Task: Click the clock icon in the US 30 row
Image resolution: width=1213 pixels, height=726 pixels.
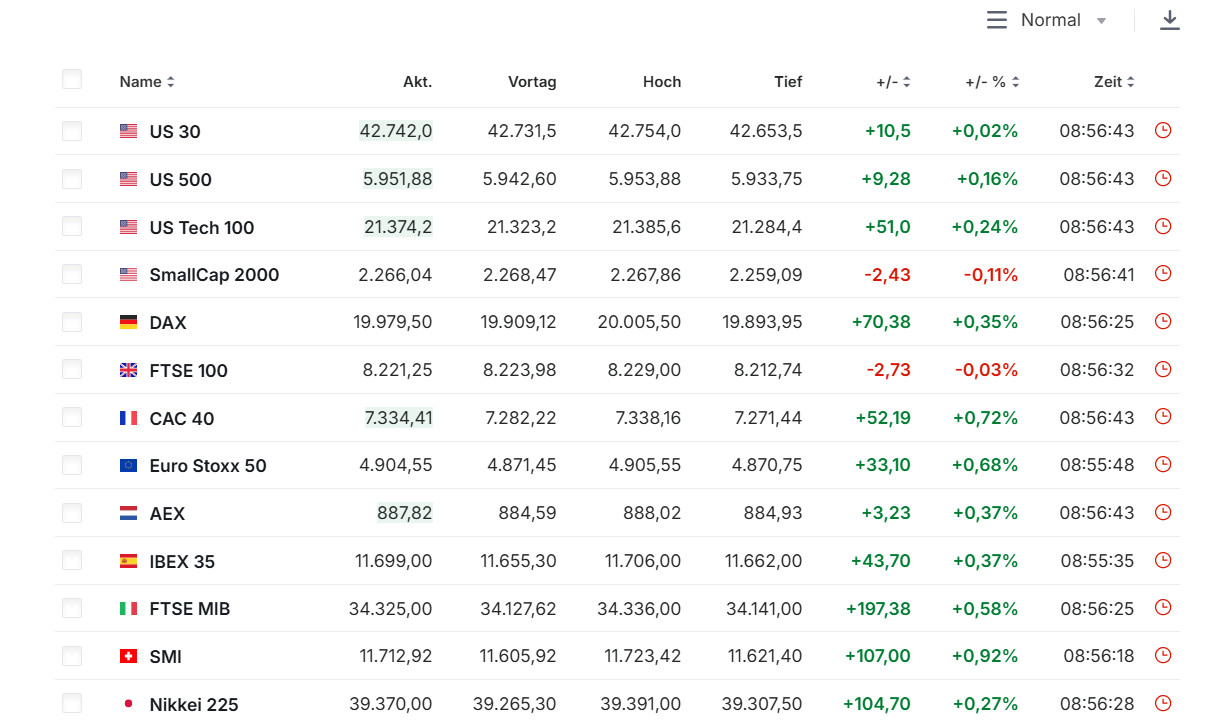Action: pos(1162,130)
